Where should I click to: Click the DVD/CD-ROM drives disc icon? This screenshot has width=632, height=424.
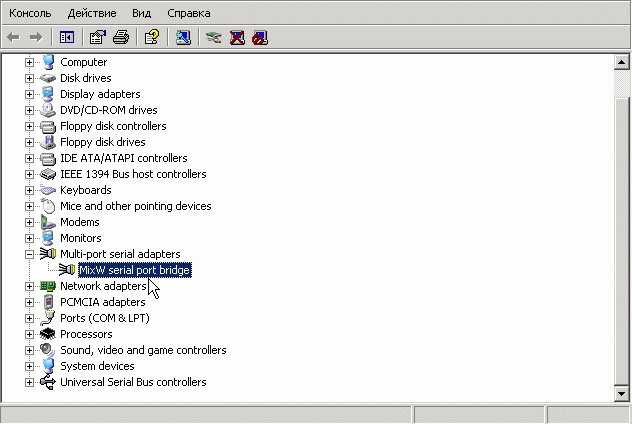coord(48,110)
